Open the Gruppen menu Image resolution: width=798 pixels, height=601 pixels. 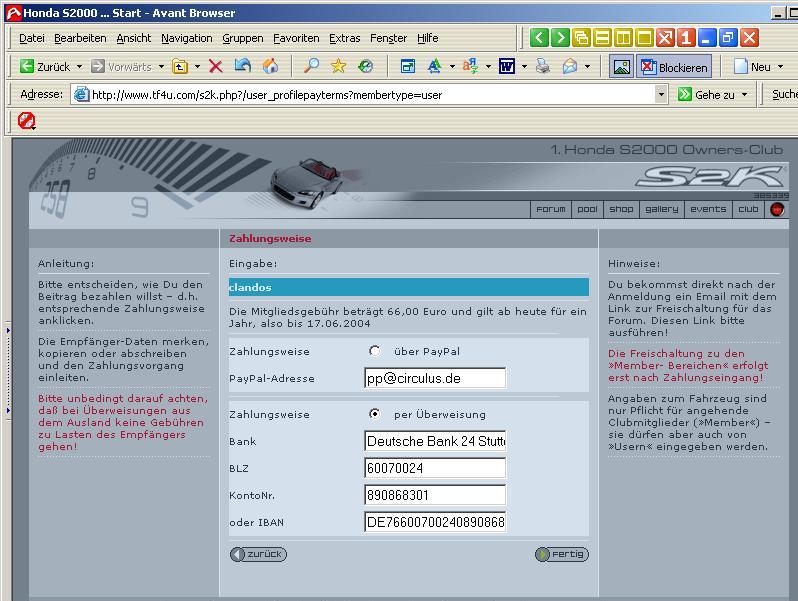pos(242,38)
